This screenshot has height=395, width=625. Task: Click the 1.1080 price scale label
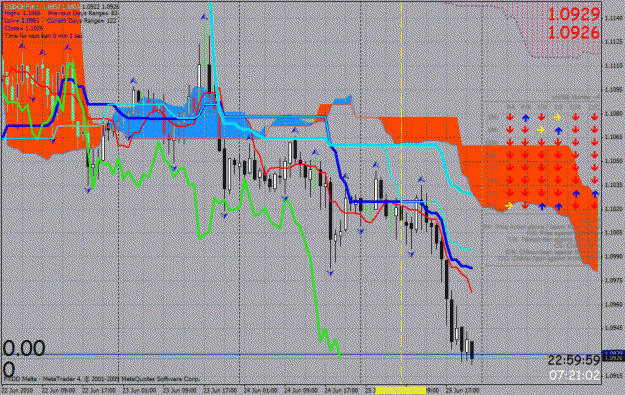point(614,113)
